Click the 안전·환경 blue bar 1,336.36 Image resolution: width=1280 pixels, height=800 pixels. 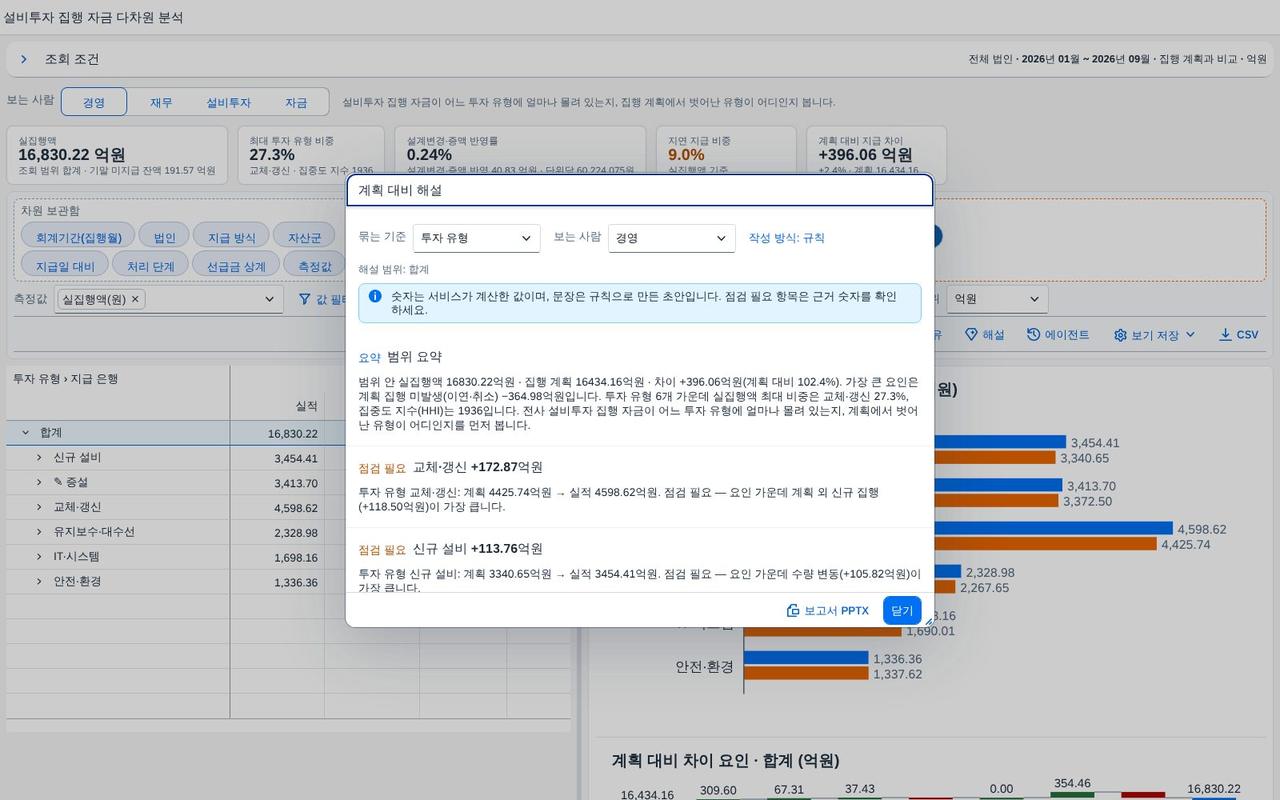point(806,658)
